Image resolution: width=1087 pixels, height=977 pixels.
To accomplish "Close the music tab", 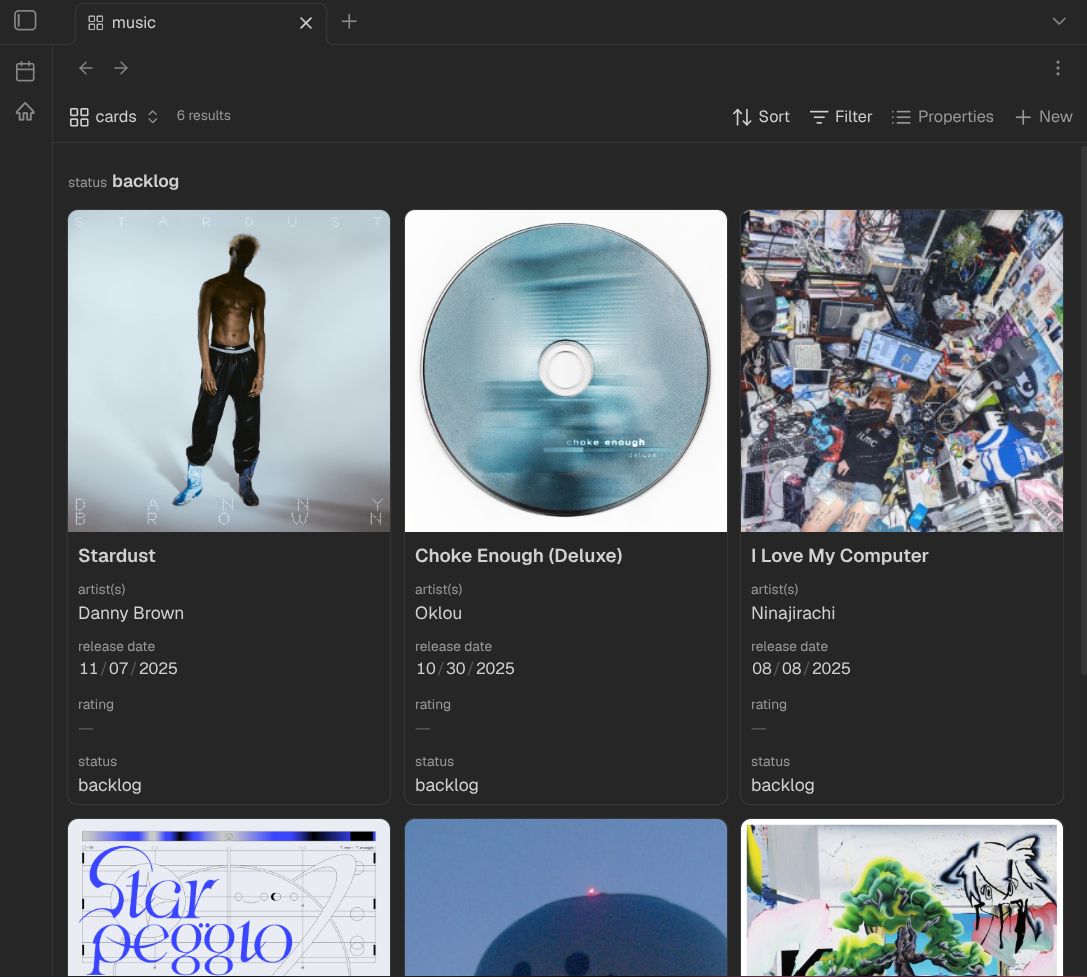I will (306, 23).
